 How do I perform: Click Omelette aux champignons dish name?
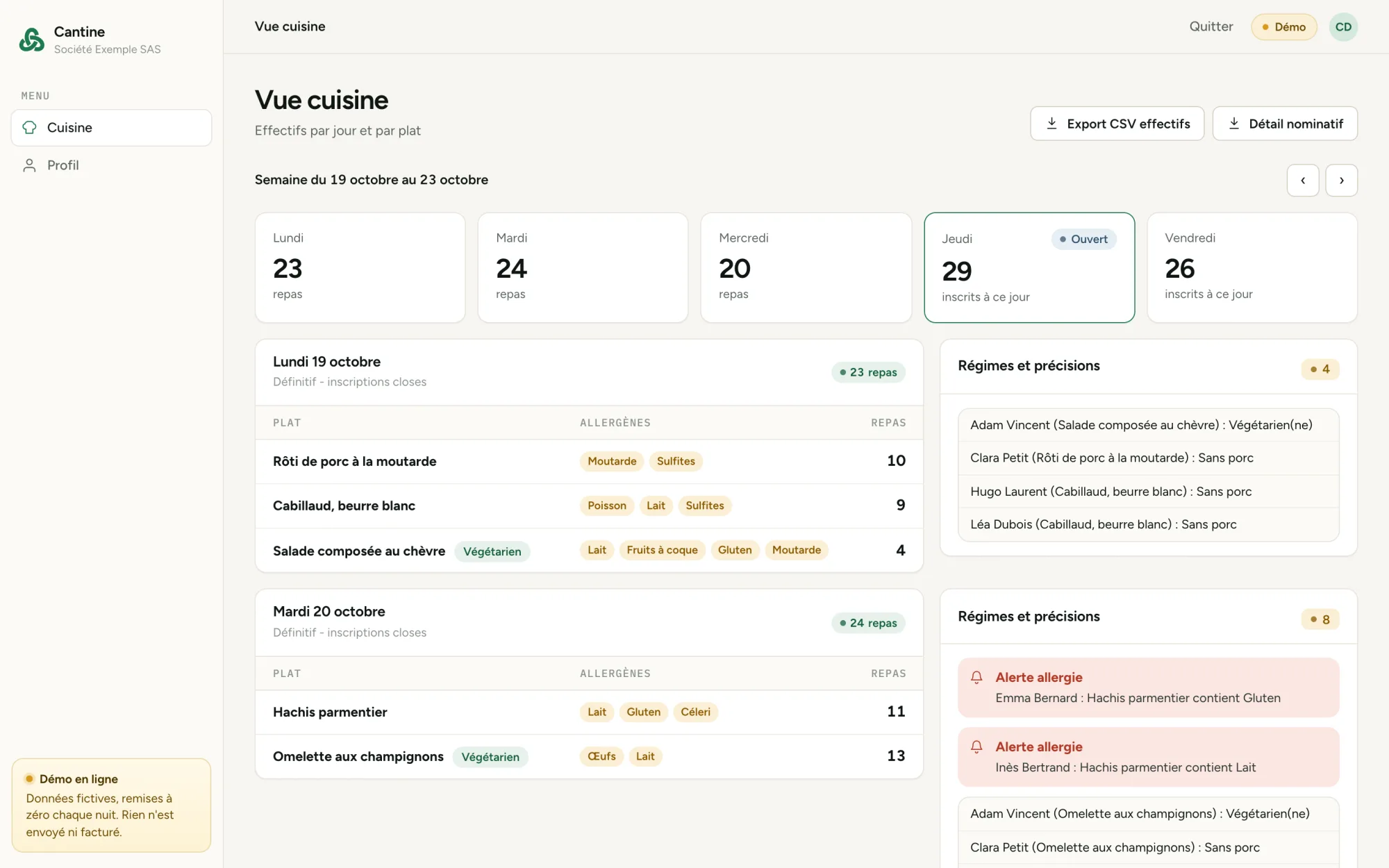[358, 756]
